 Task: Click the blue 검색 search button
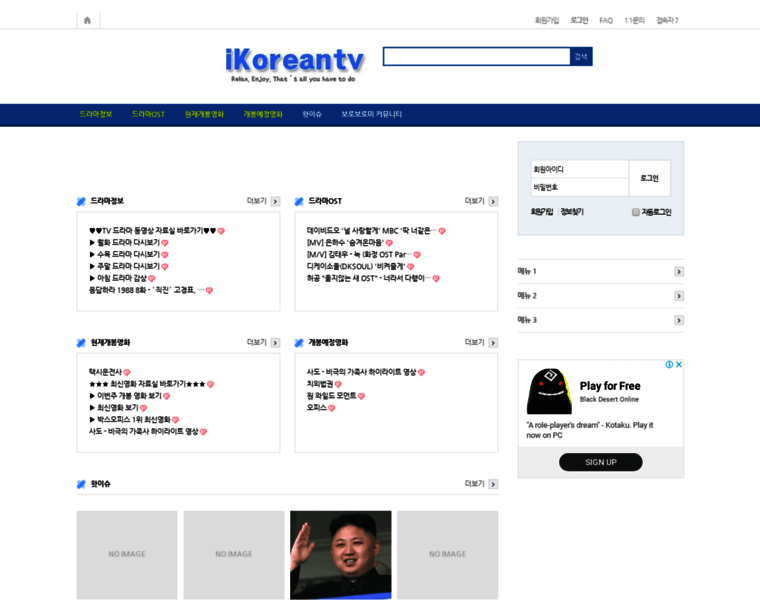coord(581,57)
